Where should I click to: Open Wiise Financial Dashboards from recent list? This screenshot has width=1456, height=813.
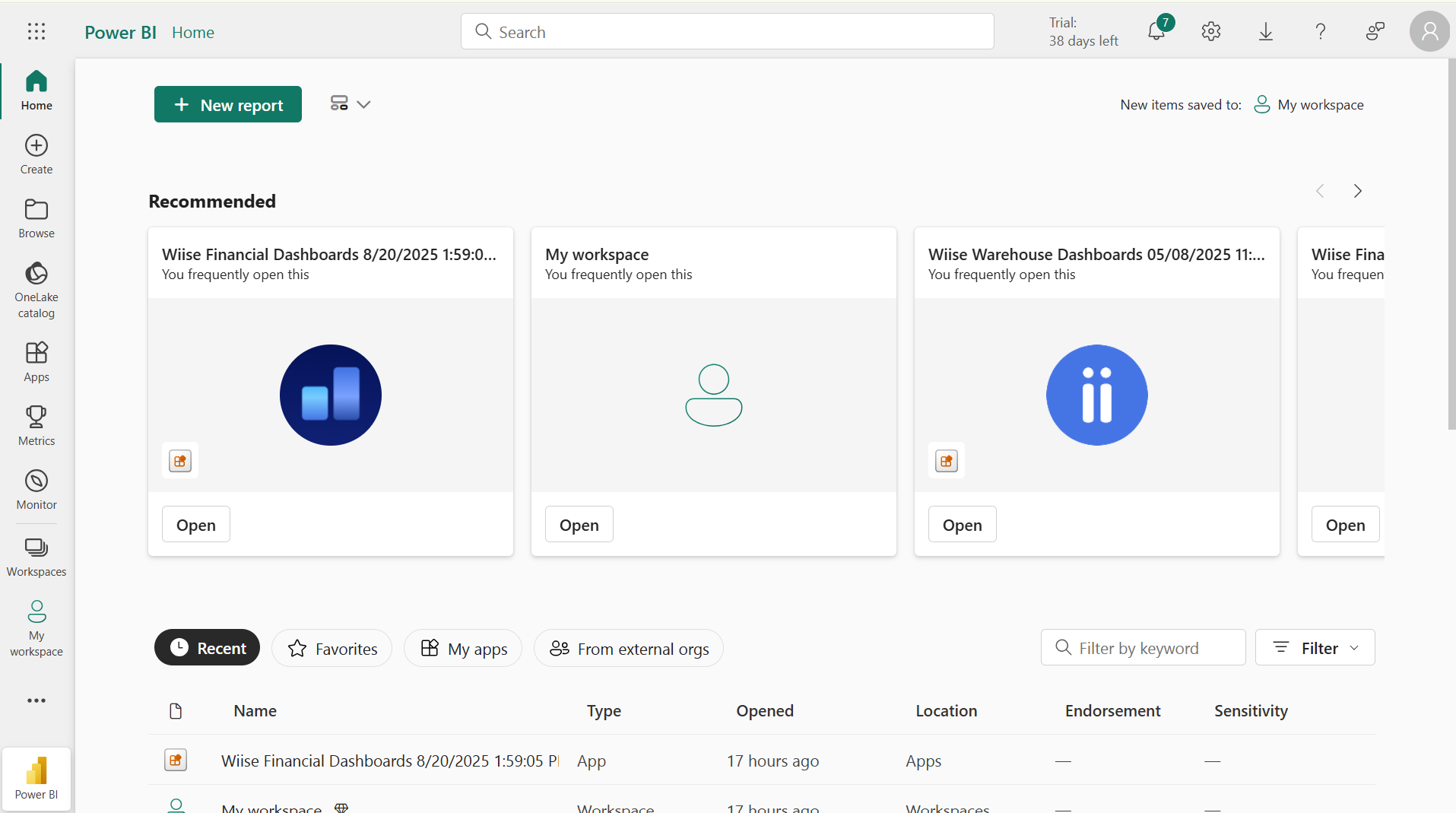(x=390, y=761)
